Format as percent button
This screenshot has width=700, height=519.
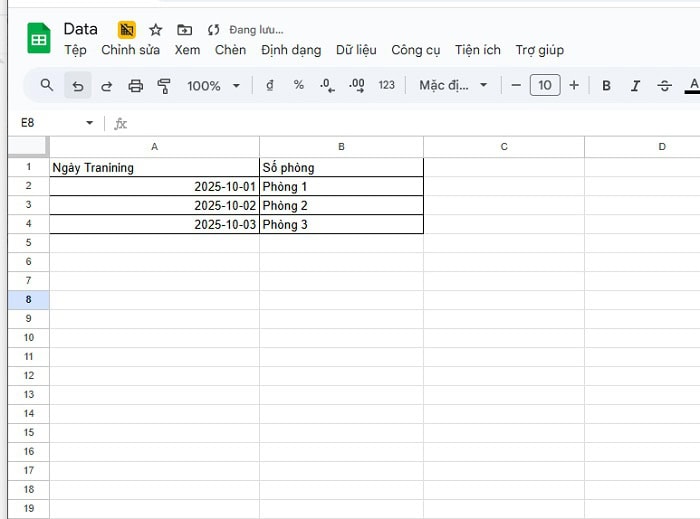coord(298,86)
